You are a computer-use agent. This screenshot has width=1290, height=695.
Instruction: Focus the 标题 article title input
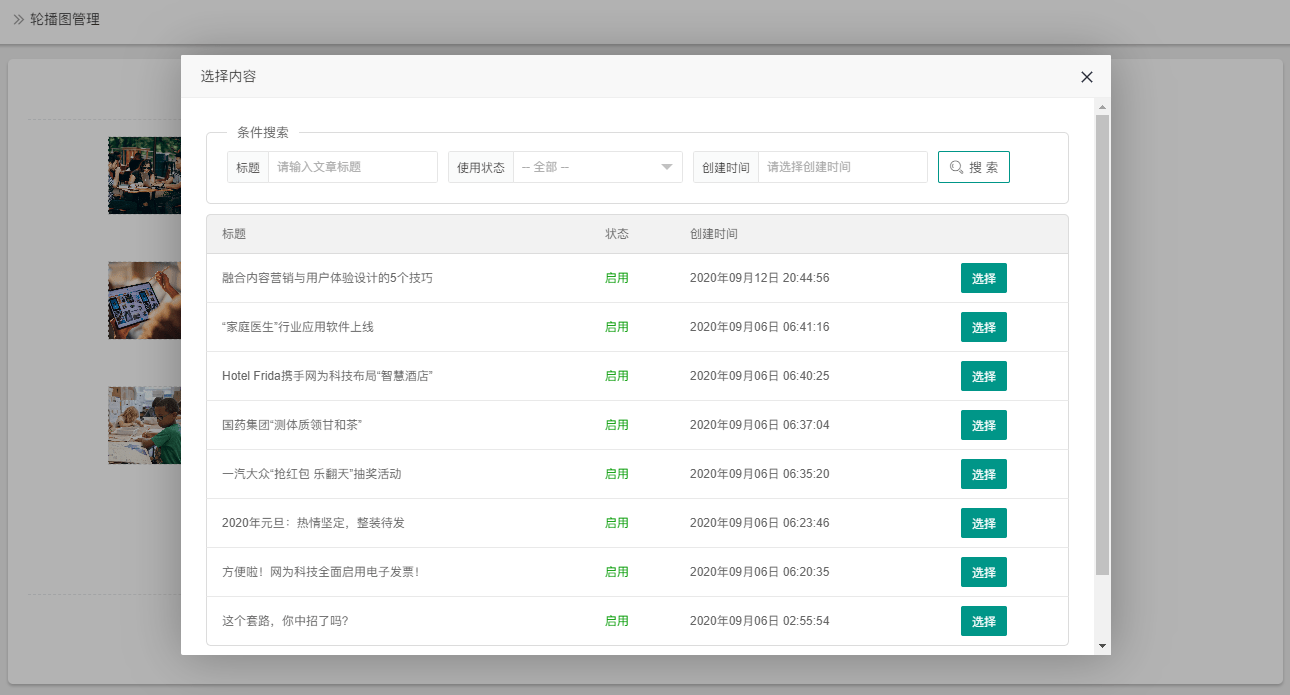(352, 167)
